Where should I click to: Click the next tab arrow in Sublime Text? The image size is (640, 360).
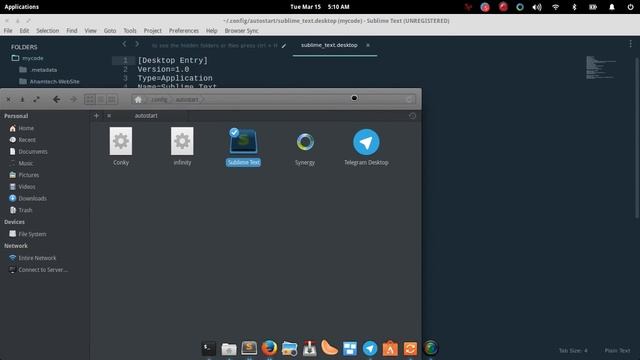point(137,44)
